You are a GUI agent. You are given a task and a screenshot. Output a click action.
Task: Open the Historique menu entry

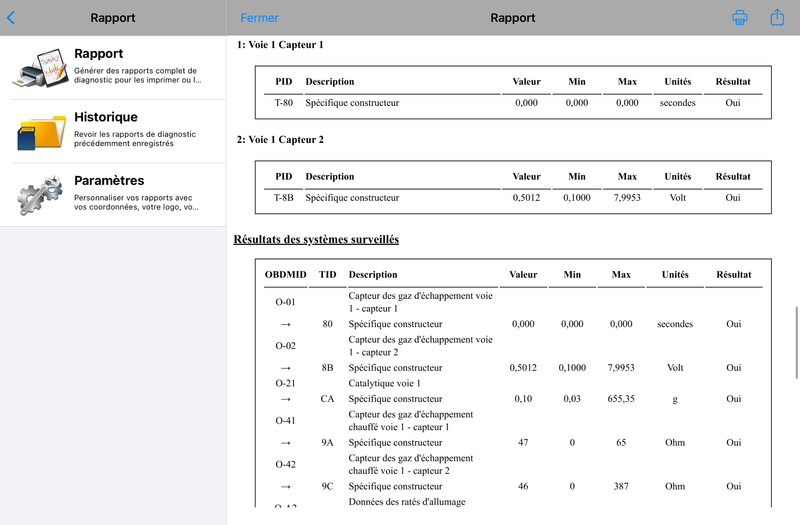point(113,131)
